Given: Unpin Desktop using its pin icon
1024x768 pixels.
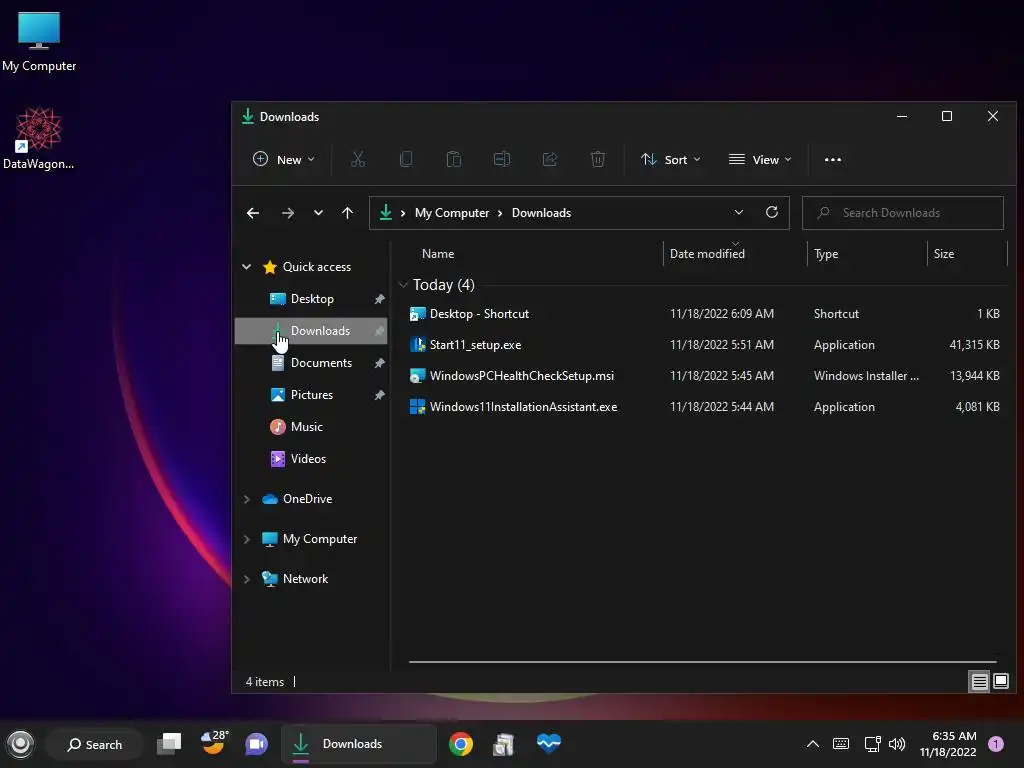Looking at the screenshot, I should tap(379, 299).
